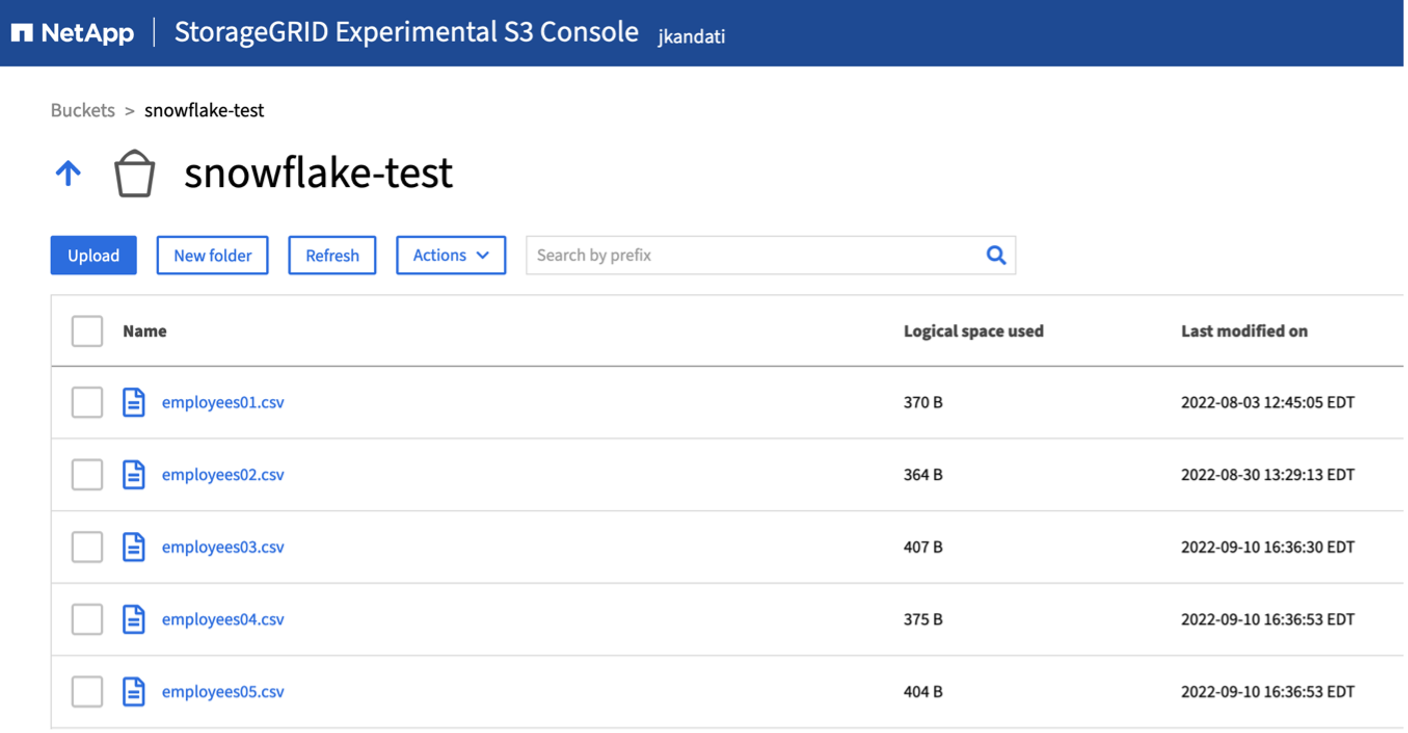Go to Buckets in the breadcrumb
This screenshot has height=733, width=1408.
(x=83, y=110)
